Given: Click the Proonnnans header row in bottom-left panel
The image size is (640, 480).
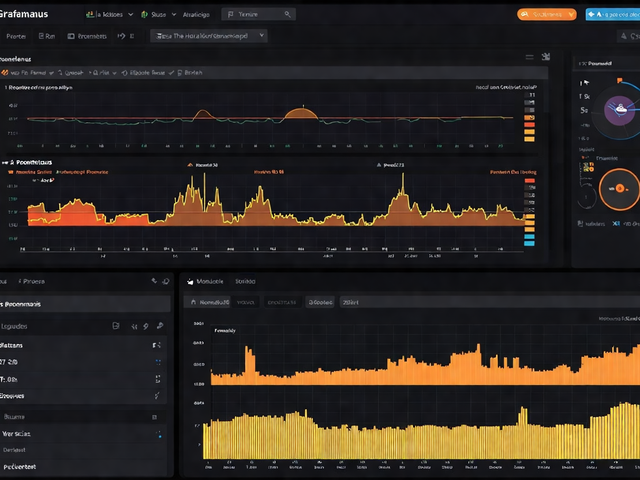Looking at the screenshot, I should [x=85, y=304].
